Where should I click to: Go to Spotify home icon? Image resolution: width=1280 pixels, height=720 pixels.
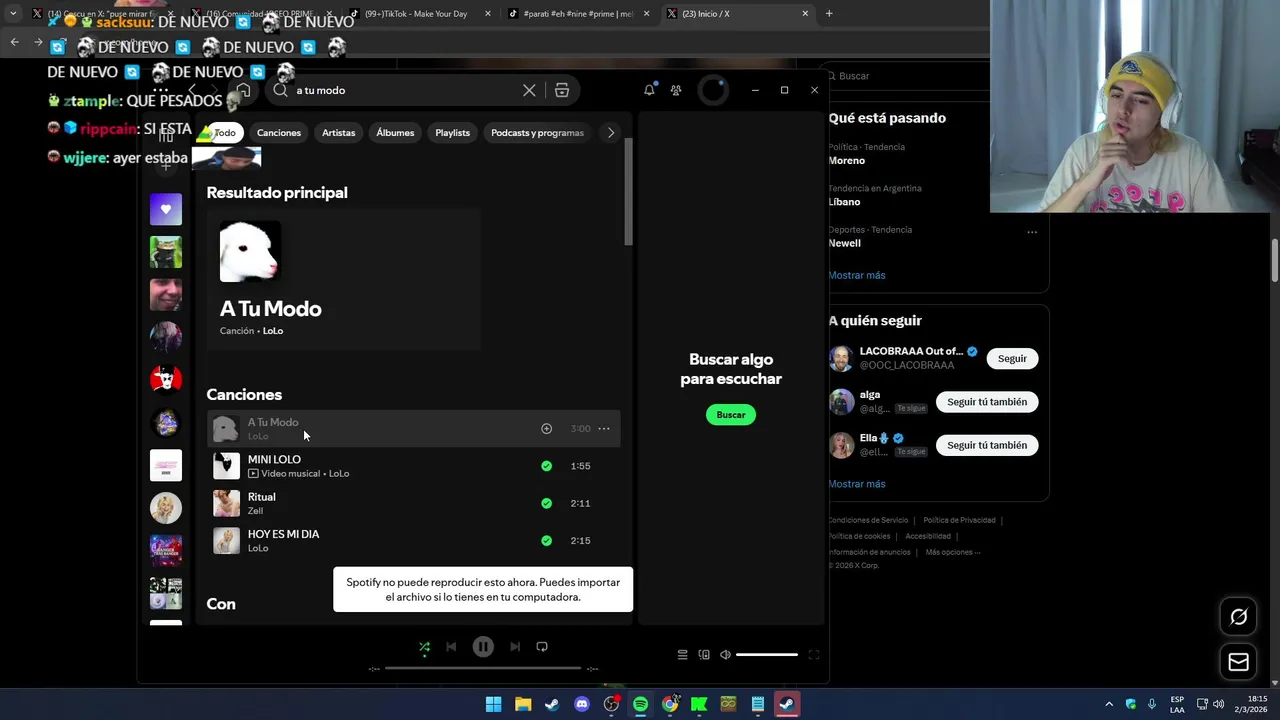point(243,90)
